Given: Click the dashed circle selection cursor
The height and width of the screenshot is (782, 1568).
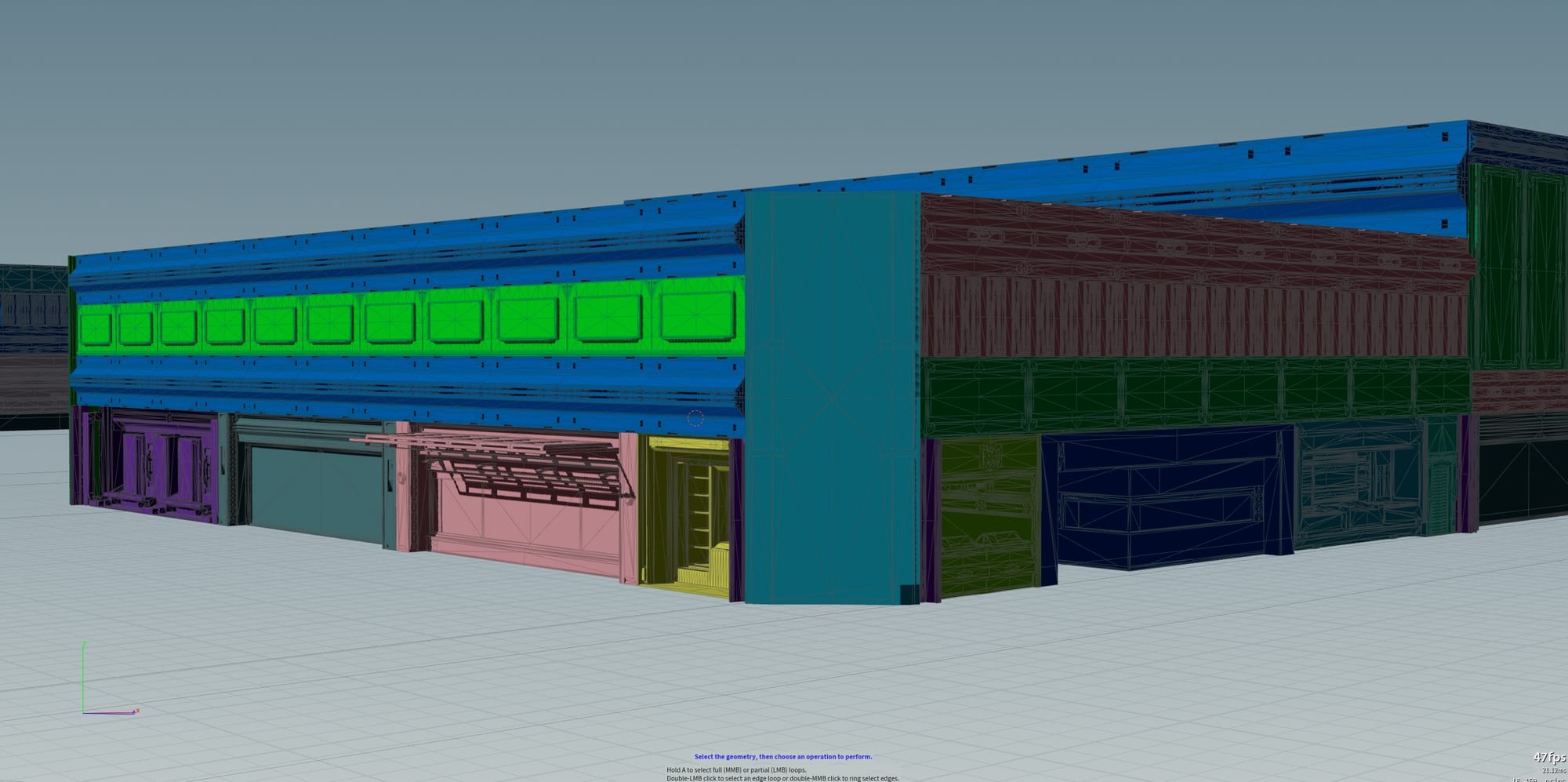Looking at the screenshot, I should pyautogui.click(x=695, y=418).
